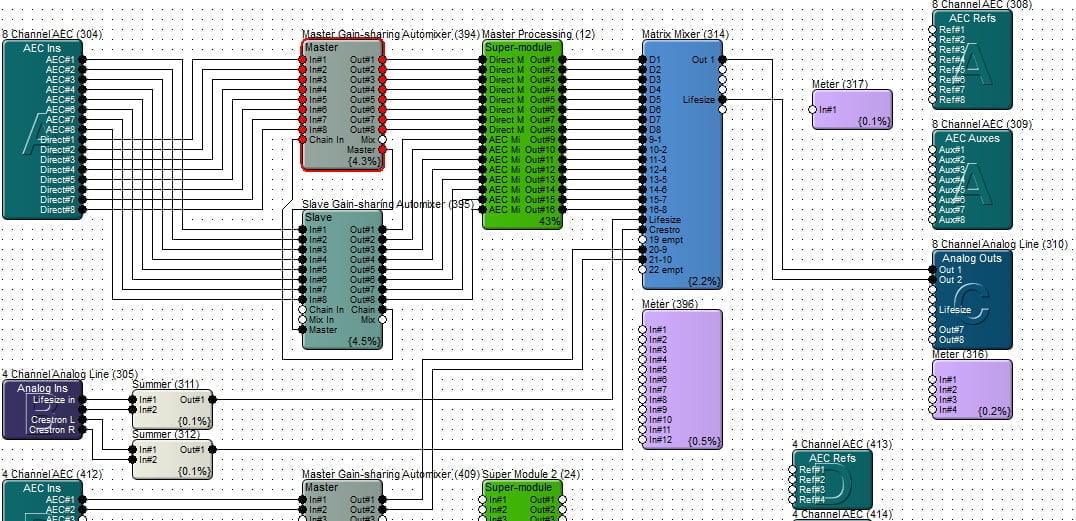
Task: Click the {2.2%} usage label on Matrix Mixer
Action: 703,281
